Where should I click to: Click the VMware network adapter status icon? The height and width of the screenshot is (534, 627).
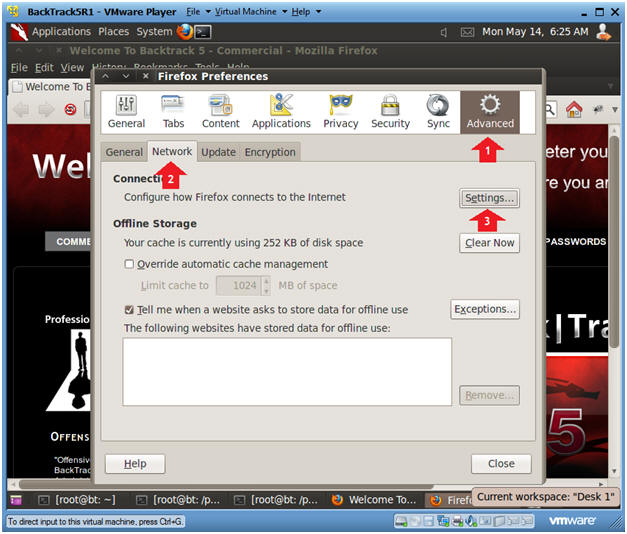point(443,521)
